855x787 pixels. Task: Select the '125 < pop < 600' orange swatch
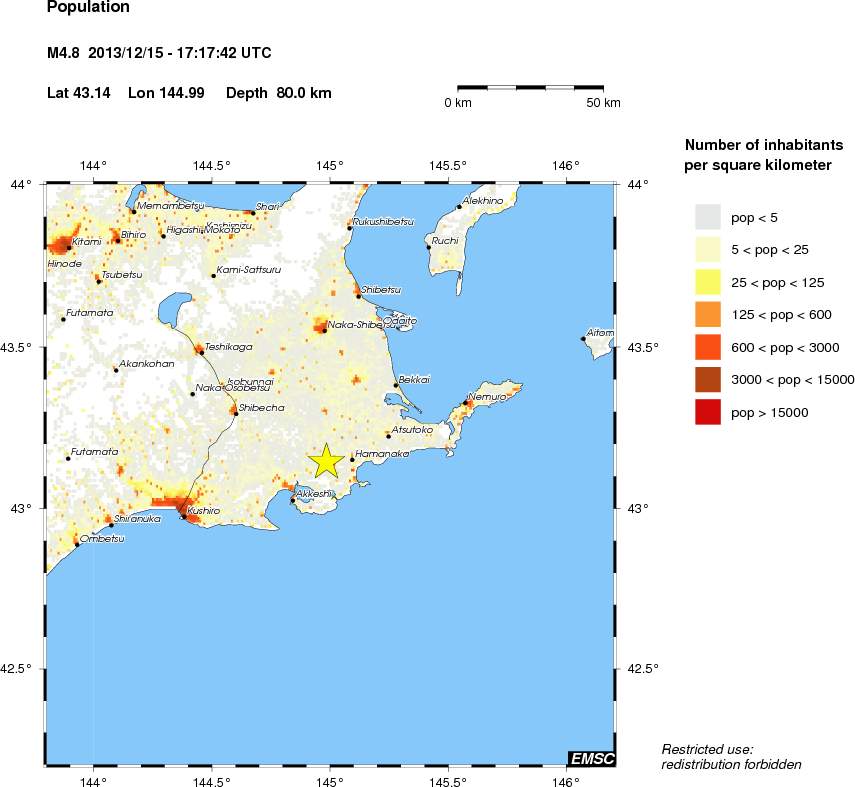708,314
